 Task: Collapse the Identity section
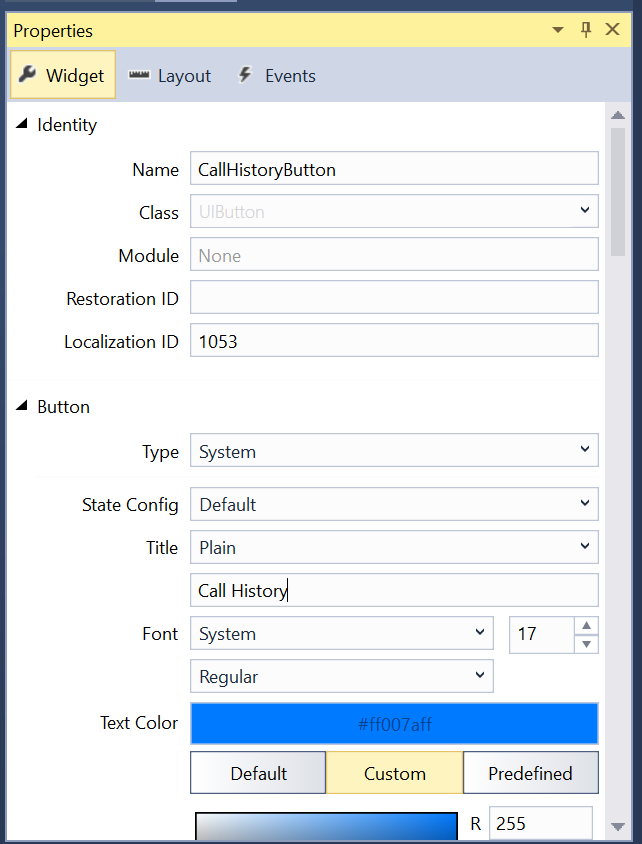coord(21,125)
